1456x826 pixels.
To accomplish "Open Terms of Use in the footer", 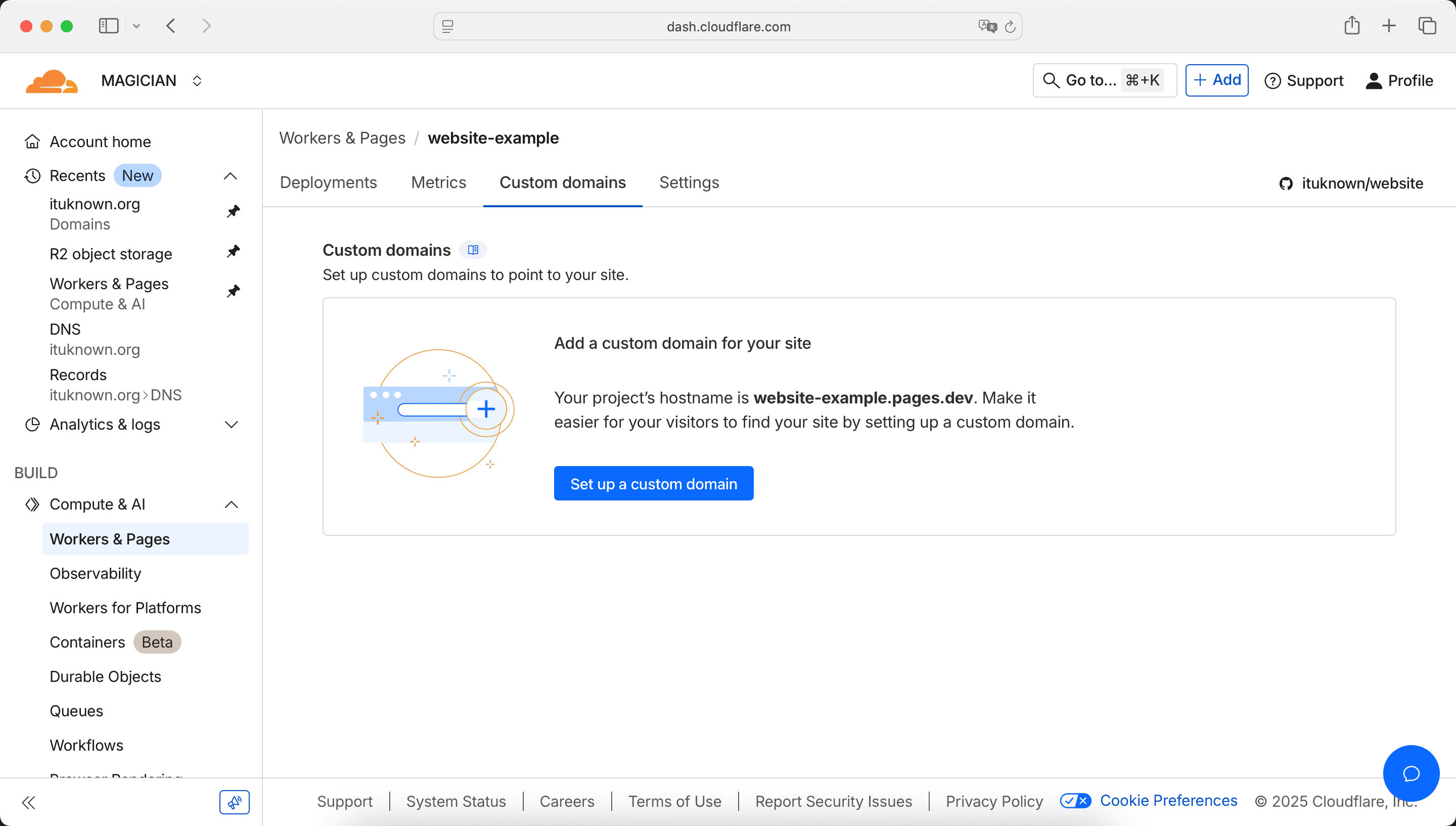I will pyautogui.click(x=674, y=801).
